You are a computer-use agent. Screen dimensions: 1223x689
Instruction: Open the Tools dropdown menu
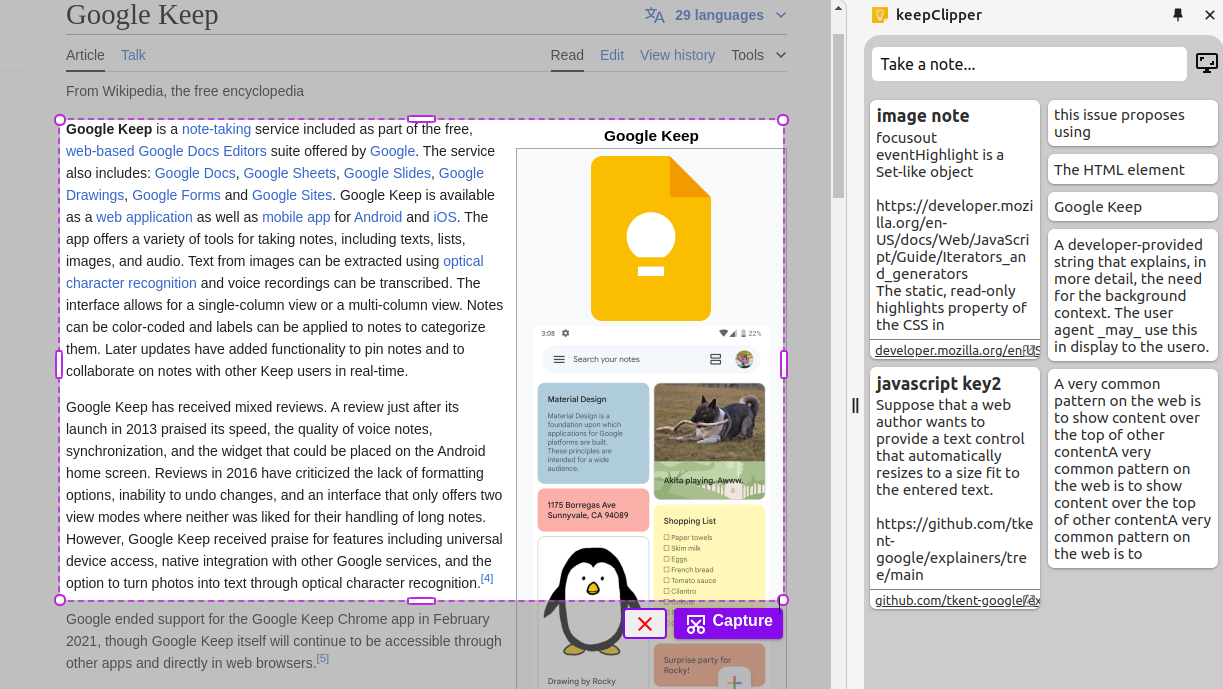coord(758,55)
